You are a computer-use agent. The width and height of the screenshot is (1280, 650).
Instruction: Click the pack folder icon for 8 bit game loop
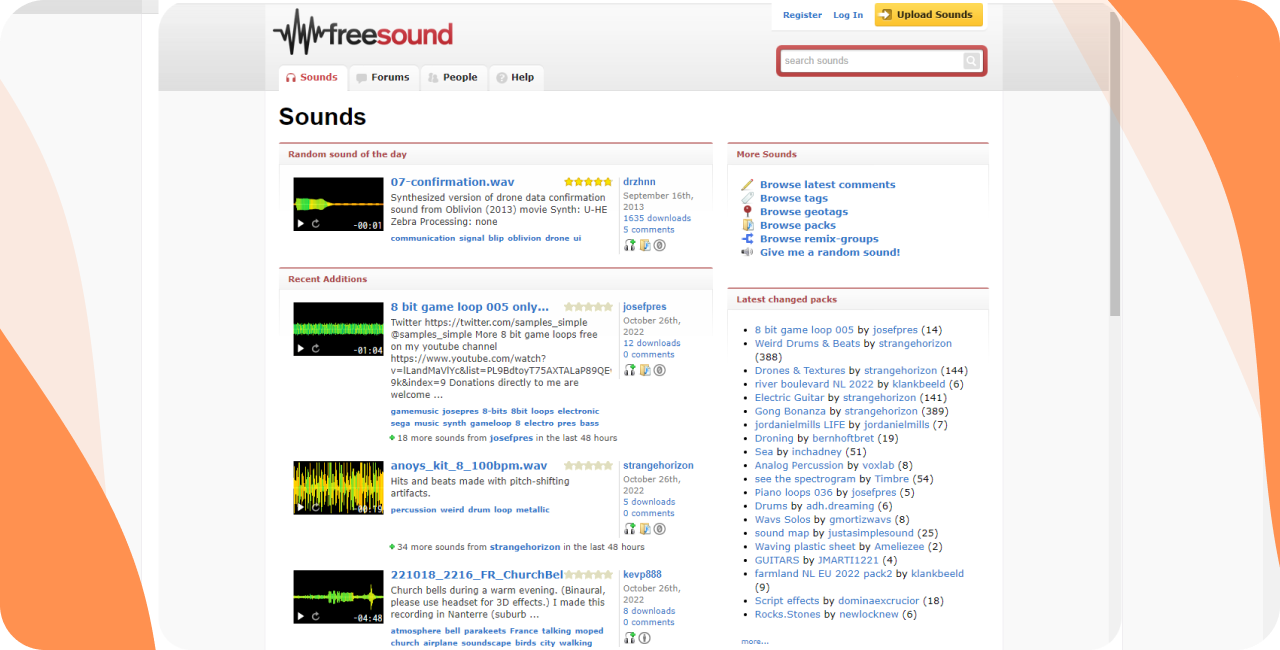tap(645, 370)
